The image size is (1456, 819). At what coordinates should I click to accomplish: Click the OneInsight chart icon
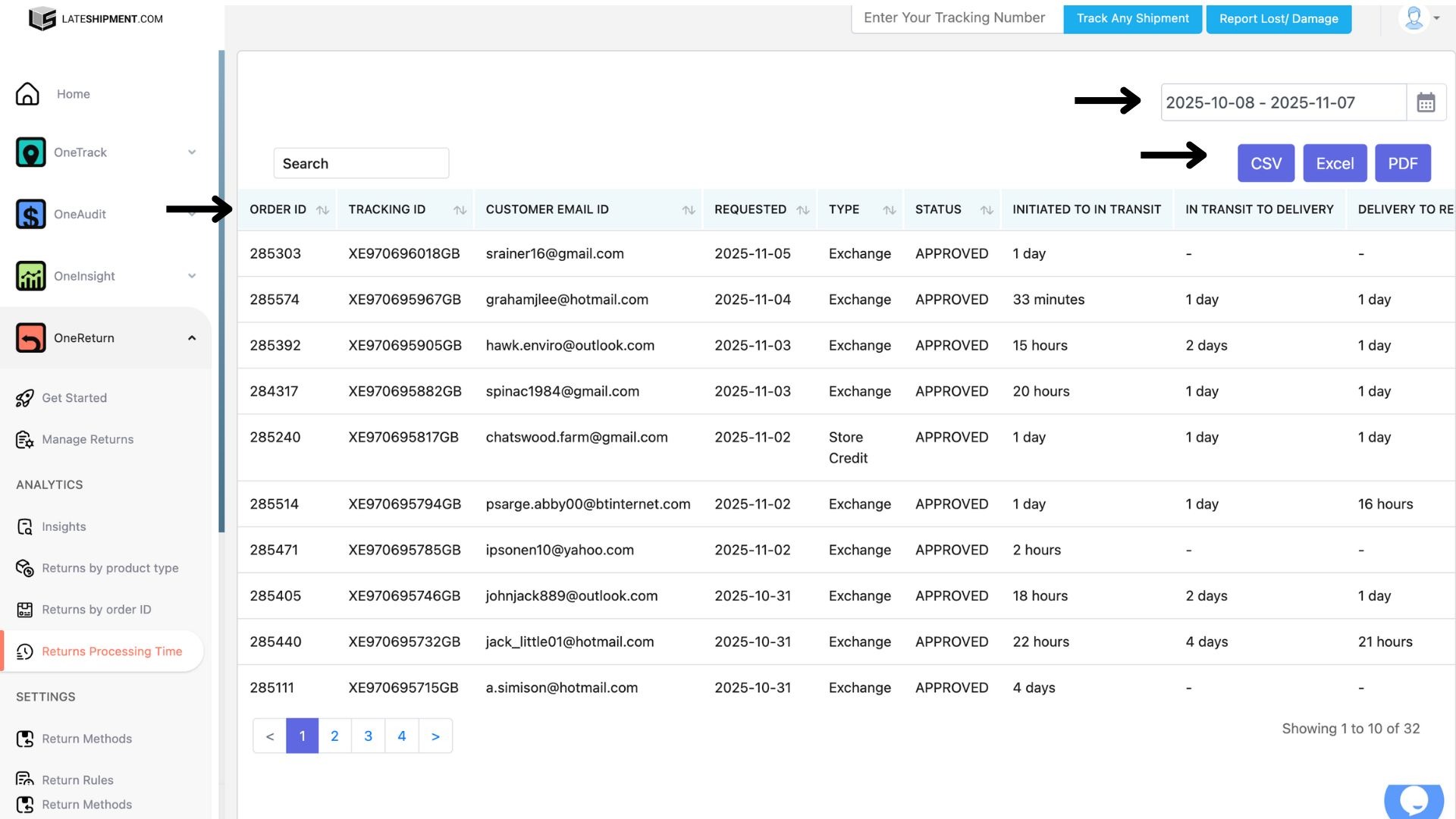tap(30, 276)
